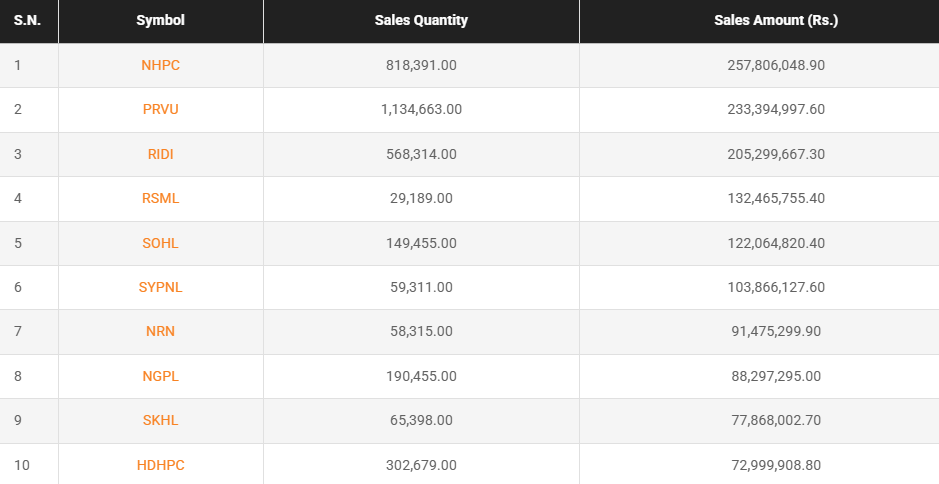Select serial number 5 cell
939x484 pixels.
point(18,243)
